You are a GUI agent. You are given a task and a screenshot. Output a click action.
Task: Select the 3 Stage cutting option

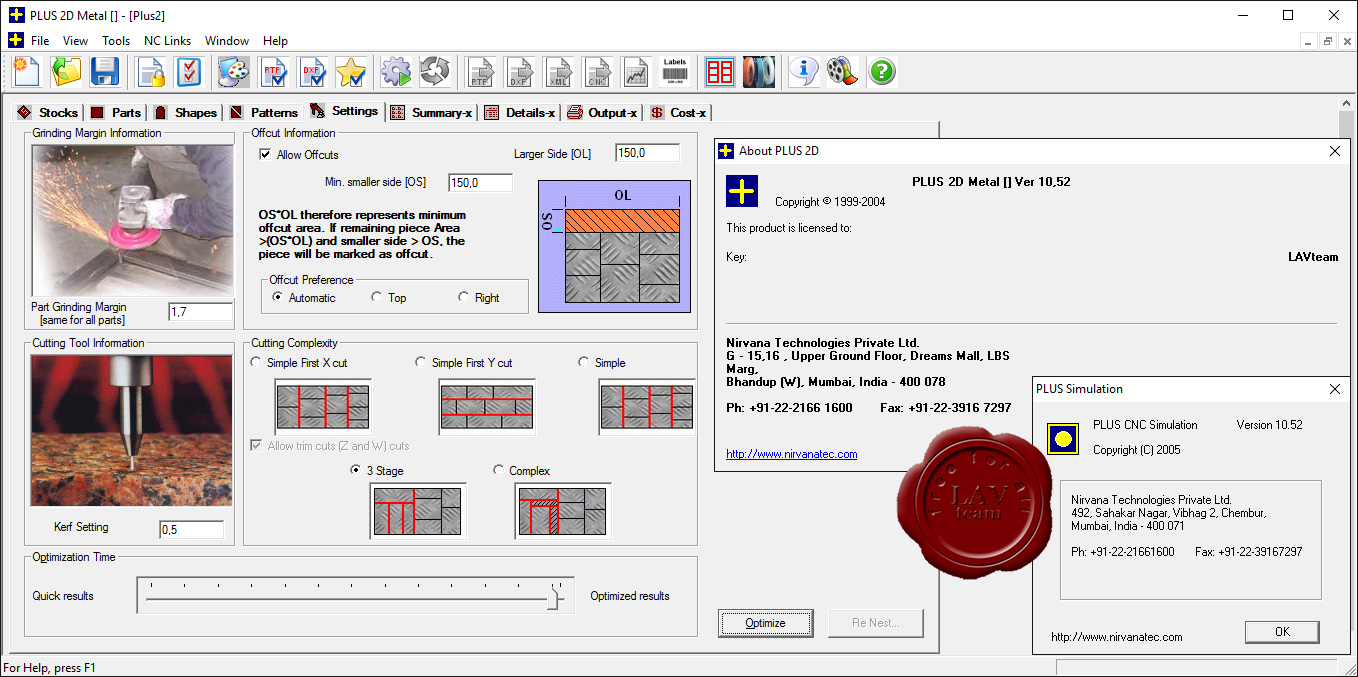point(356,471)
